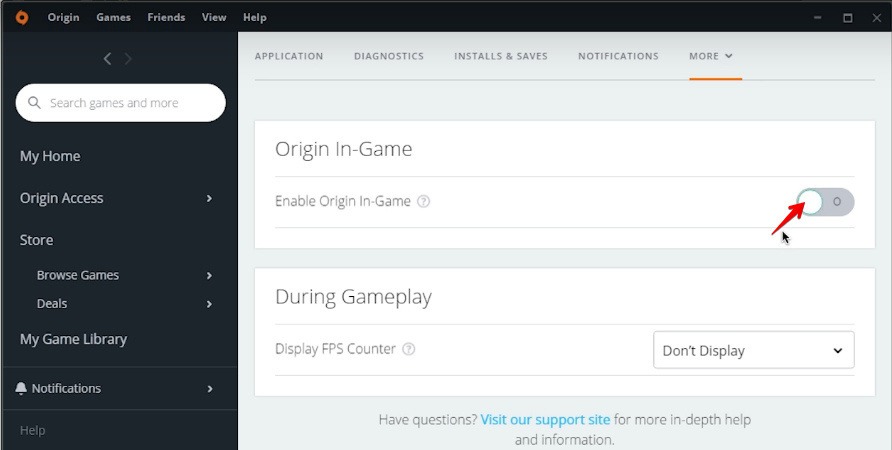This screenshot has width=892, height=450.
Task: Select Deals in the sidebar
Action: coord(52,304)
